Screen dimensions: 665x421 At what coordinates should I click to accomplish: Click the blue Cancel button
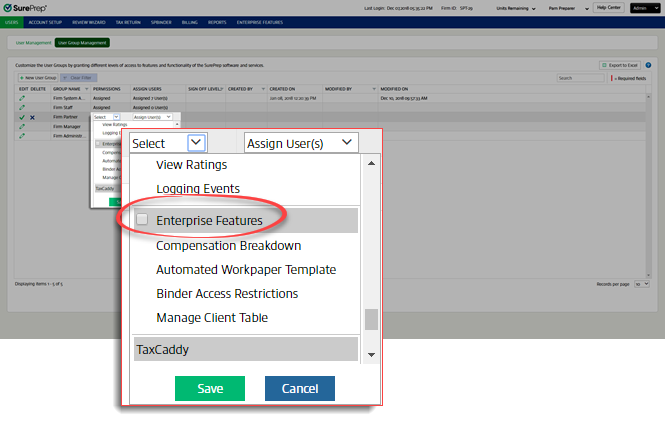(299, 388)
